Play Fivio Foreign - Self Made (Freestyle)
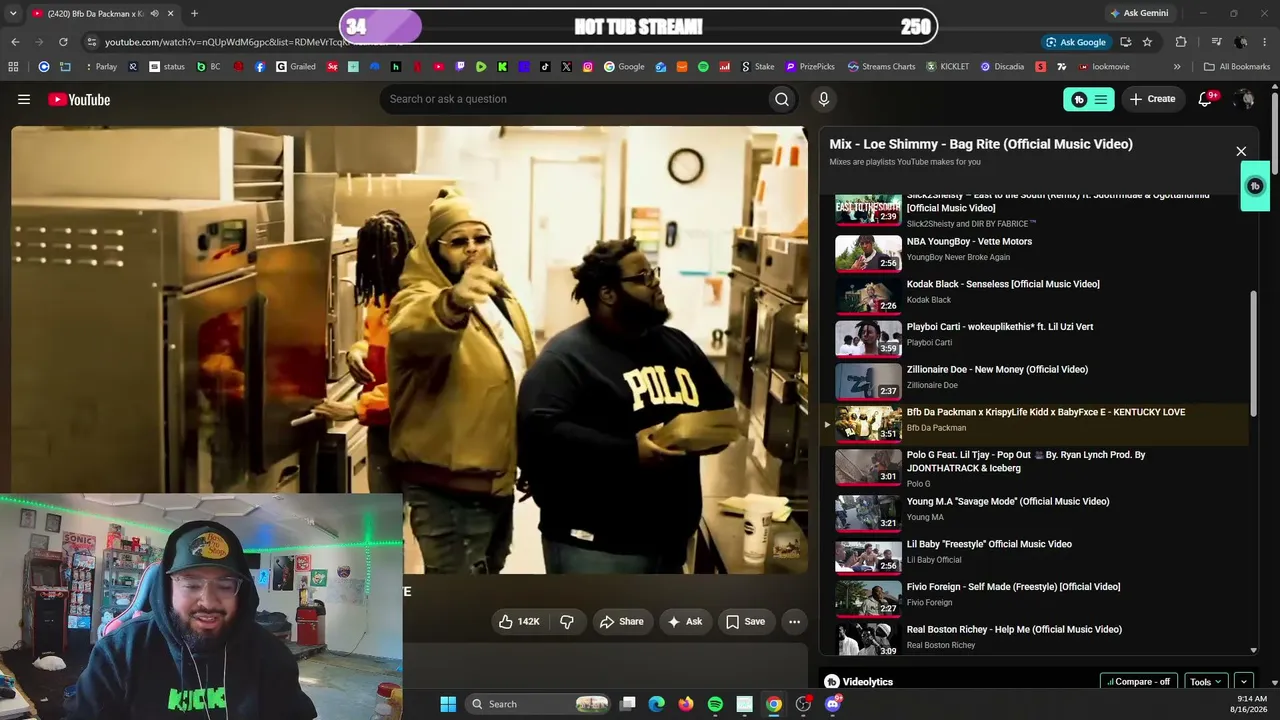Image resolution: width=1280 pixels, height=720 pixels. (x=1037, y=598)
